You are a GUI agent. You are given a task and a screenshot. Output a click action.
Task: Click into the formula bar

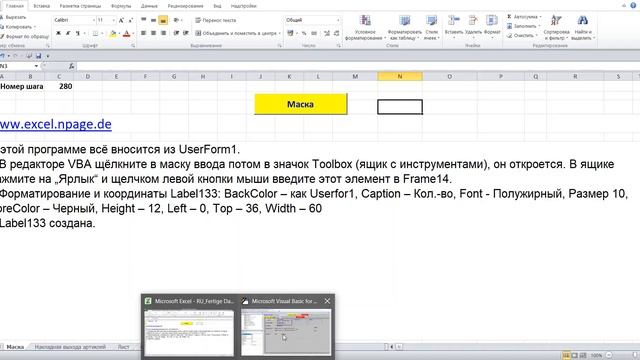tap(358, 66)
